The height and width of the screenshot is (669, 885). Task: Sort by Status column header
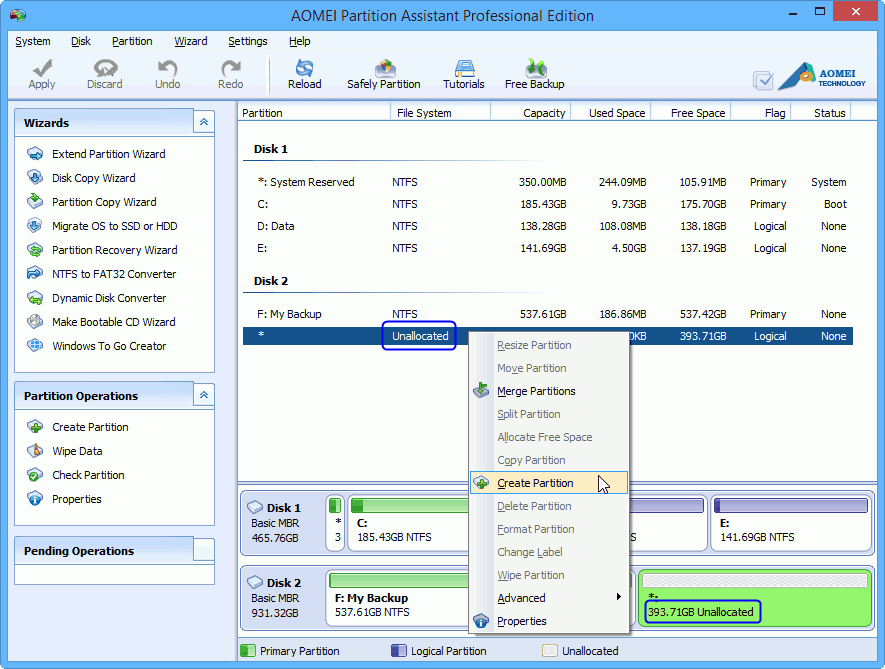pyautogui.click(x=821, y=112)
